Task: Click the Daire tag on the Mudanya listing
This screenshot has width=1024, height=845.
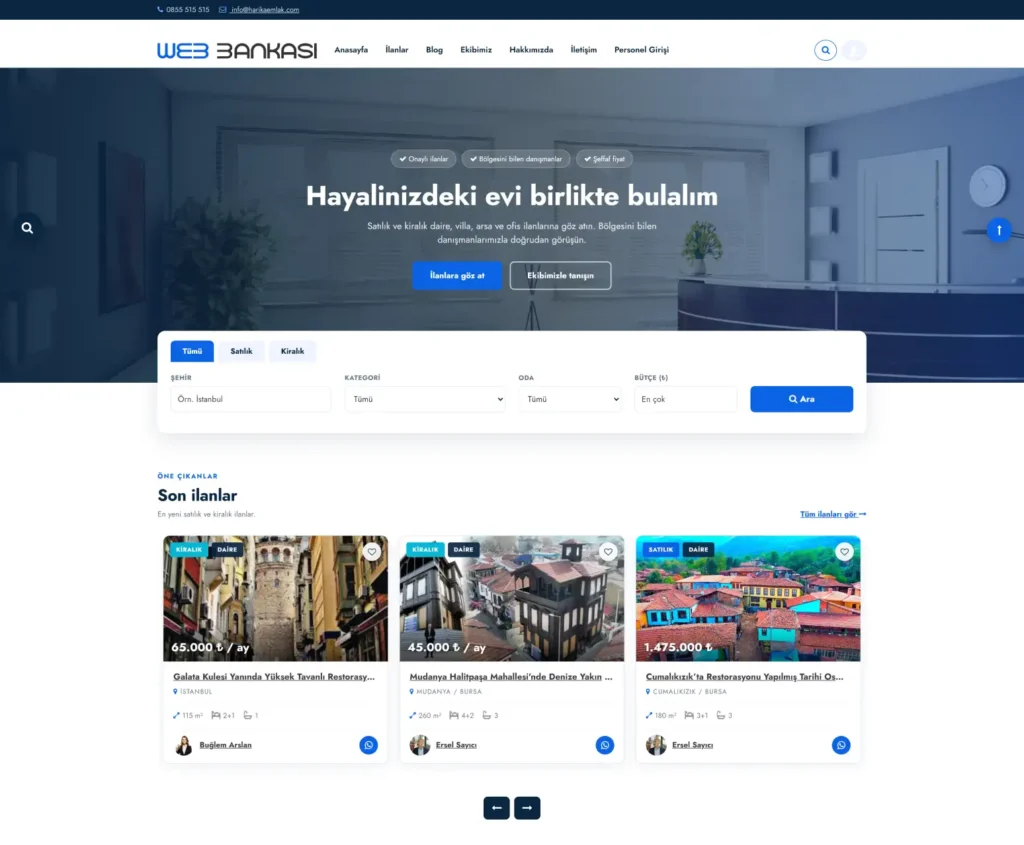Action: 463,550
